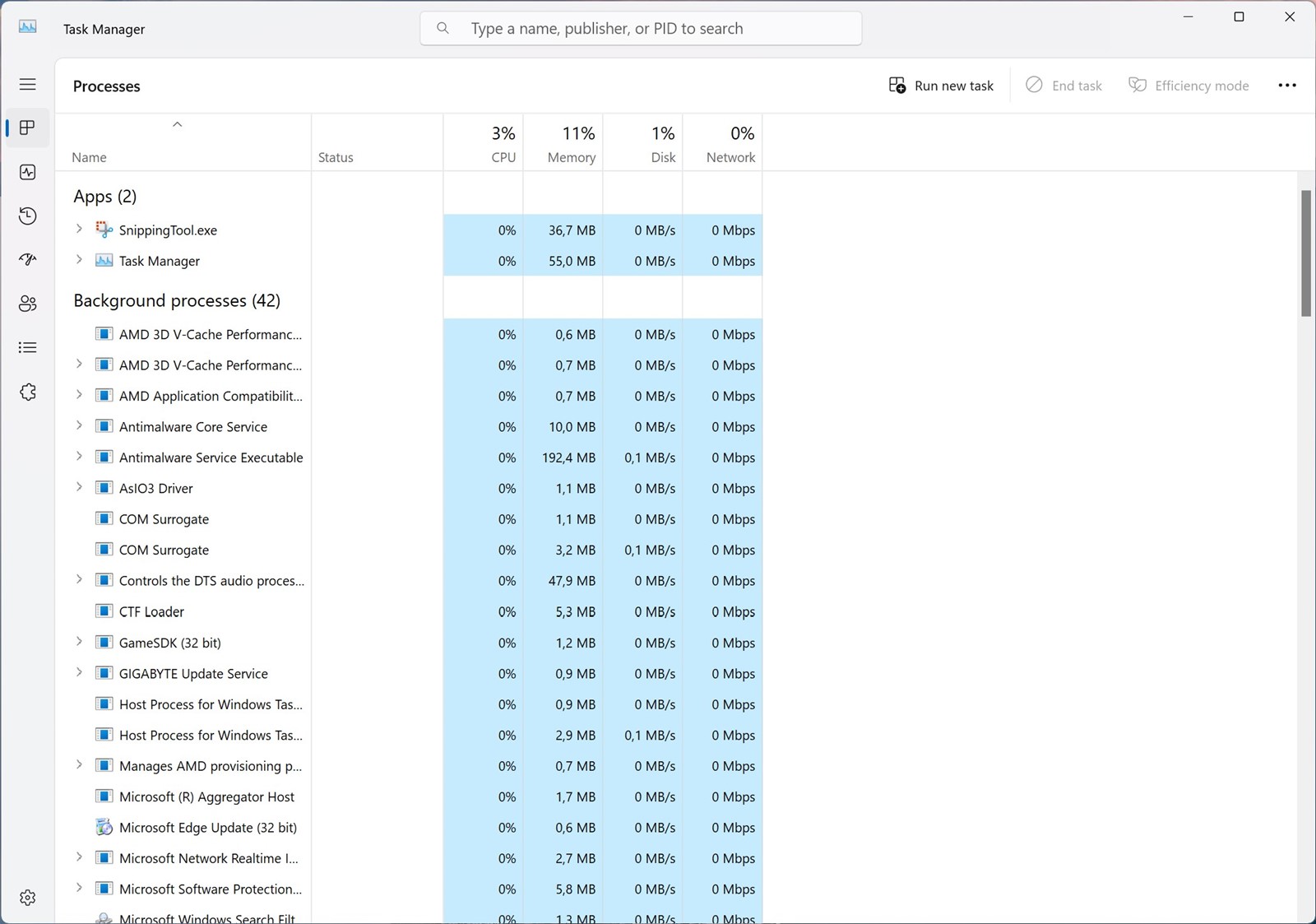
Task: Open the hamburger navigation menu
Action: point(27,84)
